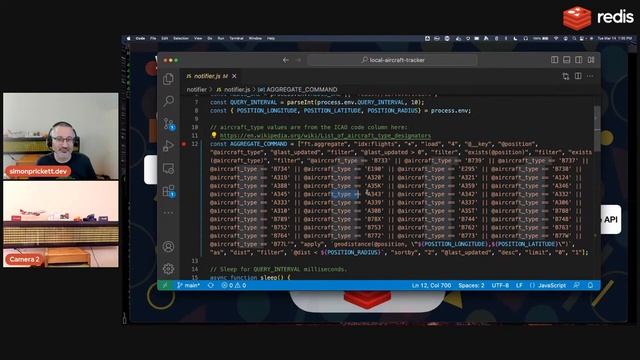Click the QUERY_INTERVAL constant on line 7

point(253,102)
